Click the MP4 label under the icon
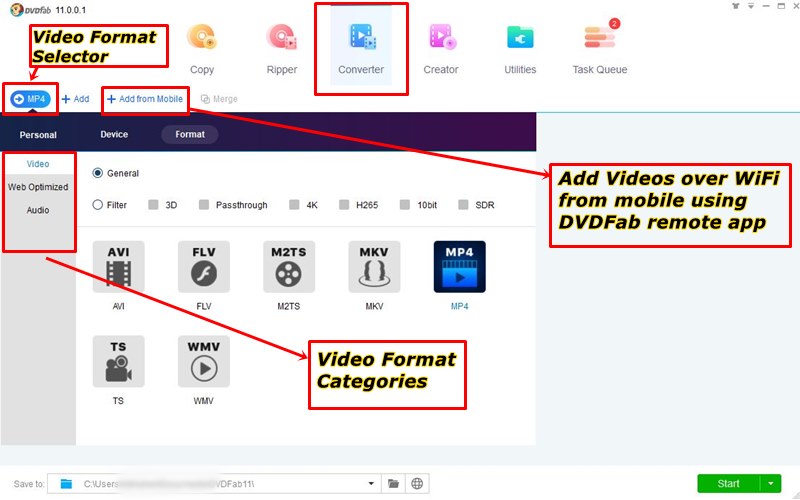The height and width of the screenshot is (500, 800). pyautogui.click(x=459, y=306)
